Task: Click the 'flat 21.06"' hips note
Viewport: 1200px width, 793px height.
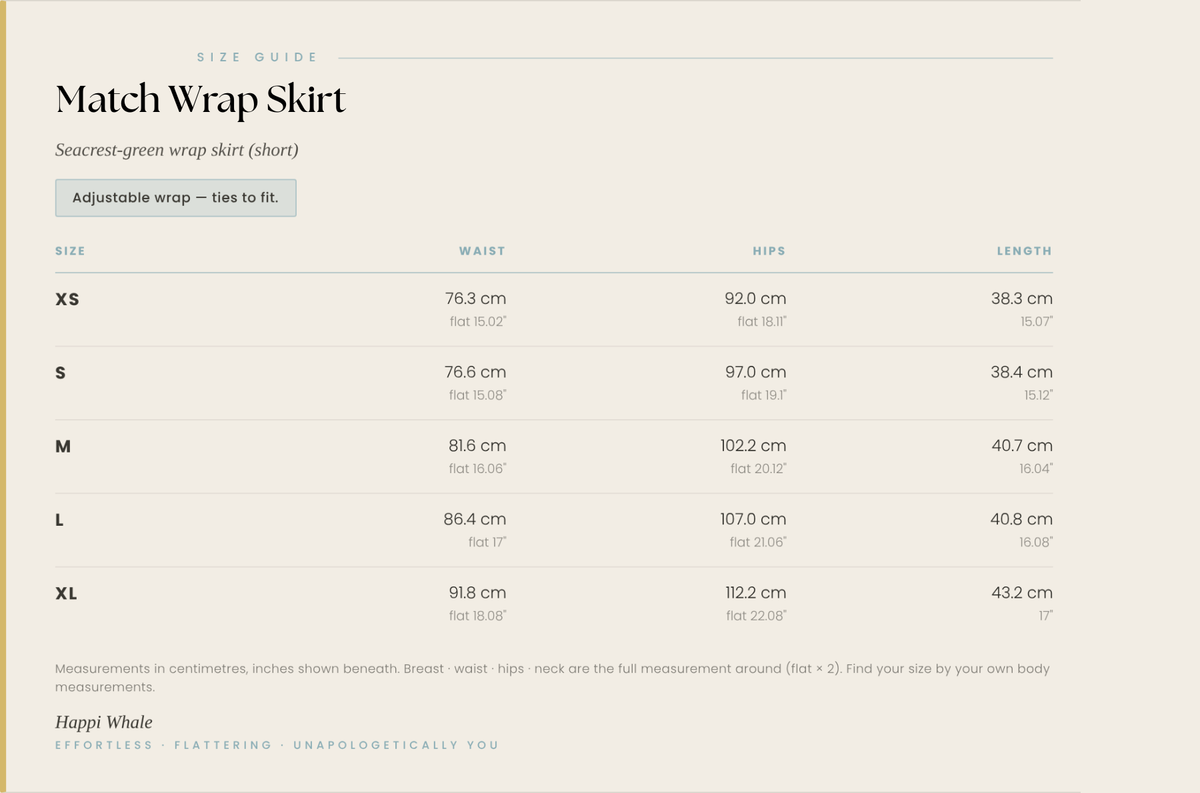Action: (758, 542)
